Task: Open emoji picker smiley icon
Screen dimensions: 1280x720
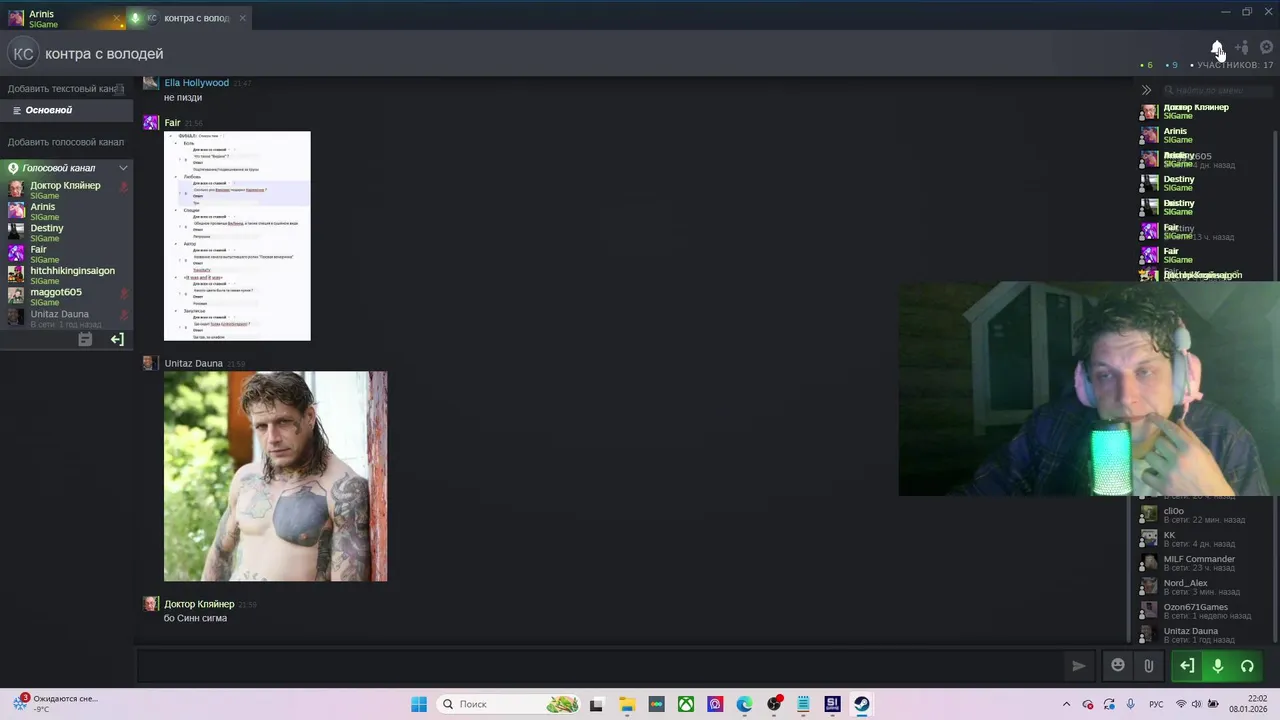Action: pos(1118,665)
